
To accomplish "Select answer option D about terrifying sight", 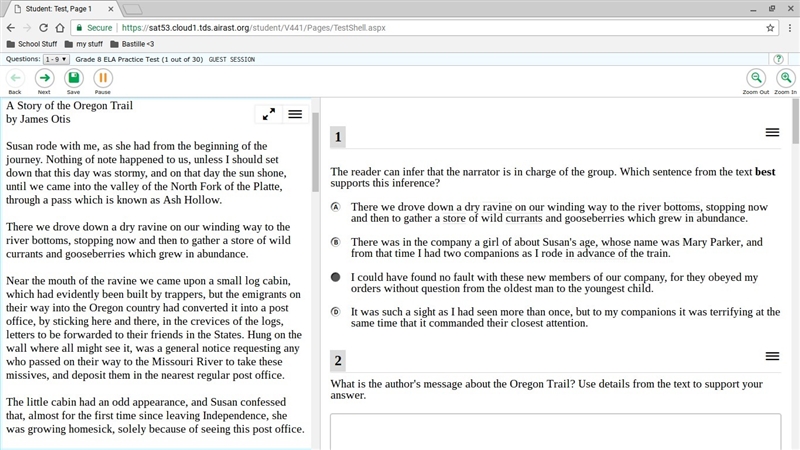I will pos(335,312).
